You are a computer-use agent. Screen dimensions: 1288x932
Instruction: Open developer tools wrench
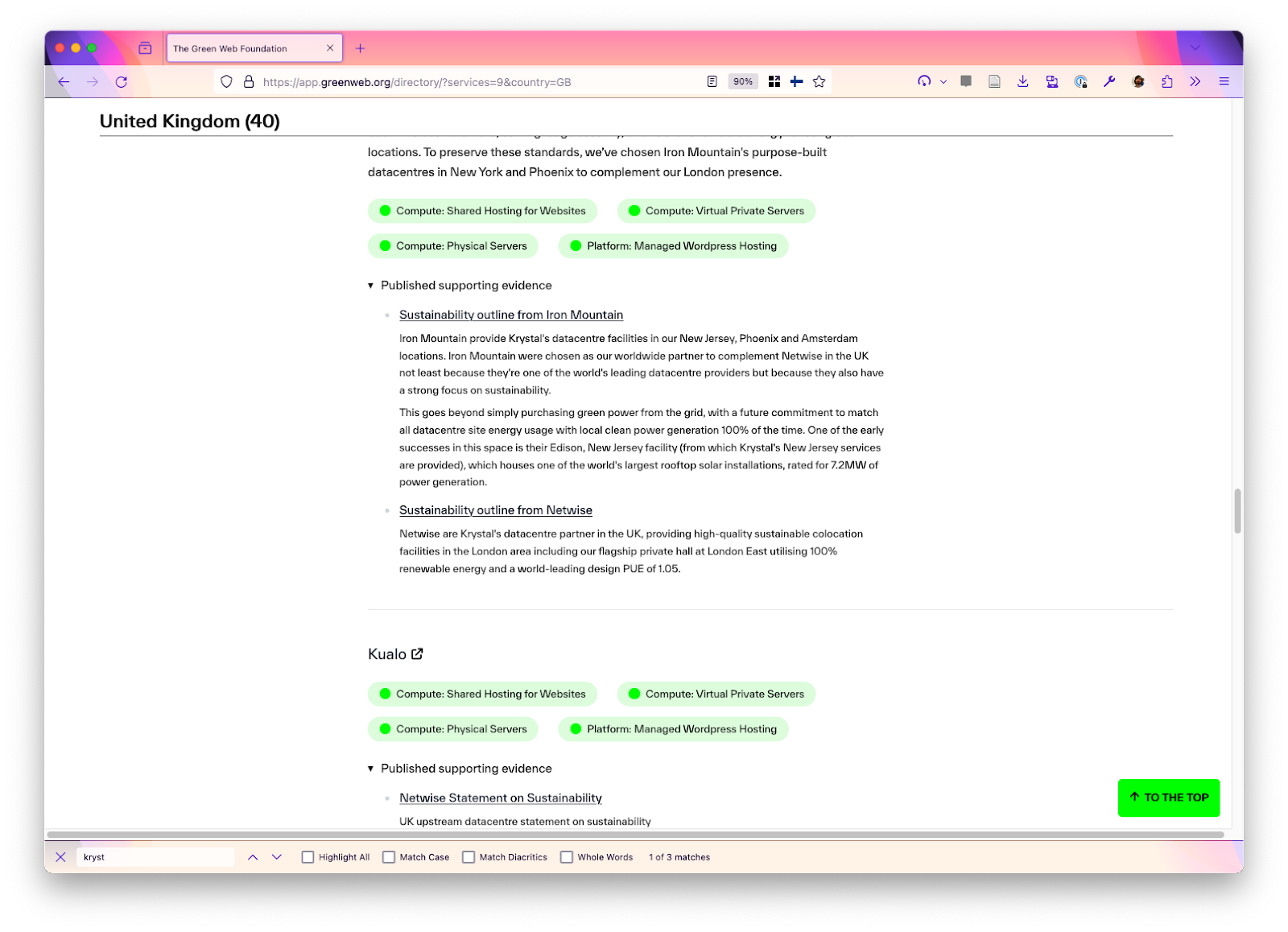pos(1109,81)
